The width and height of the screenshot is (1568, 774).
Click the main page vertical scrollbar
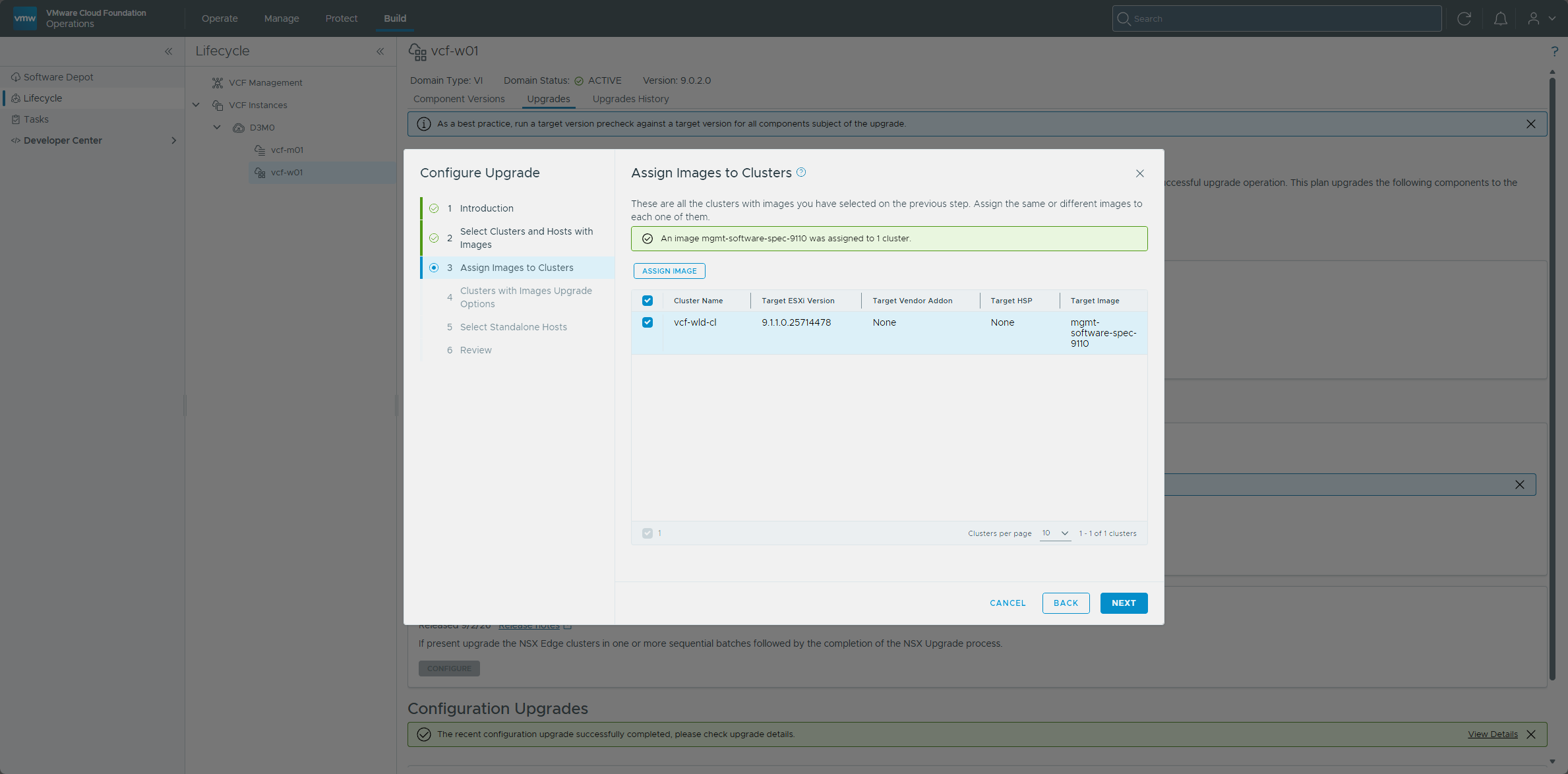[1552, 379]
